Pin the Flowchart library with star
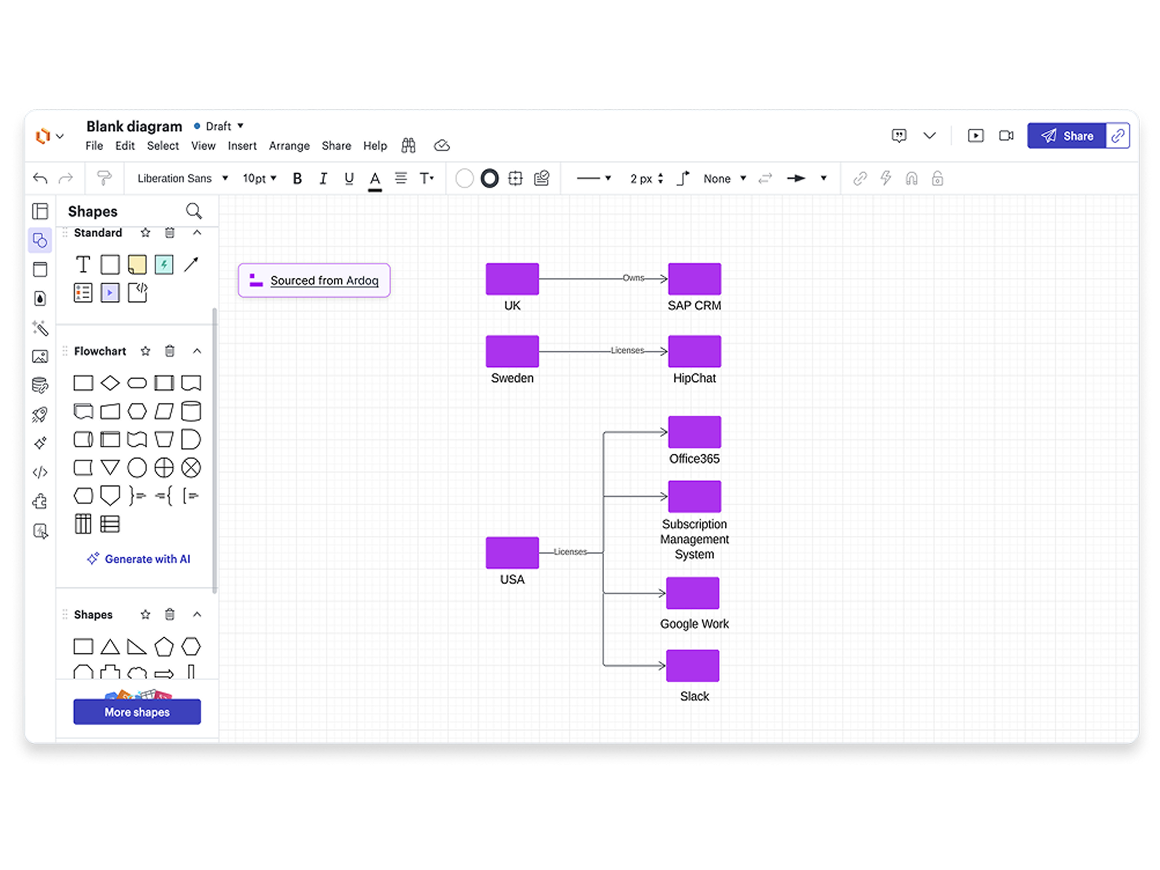1160x870 pixels. point(146,351)
